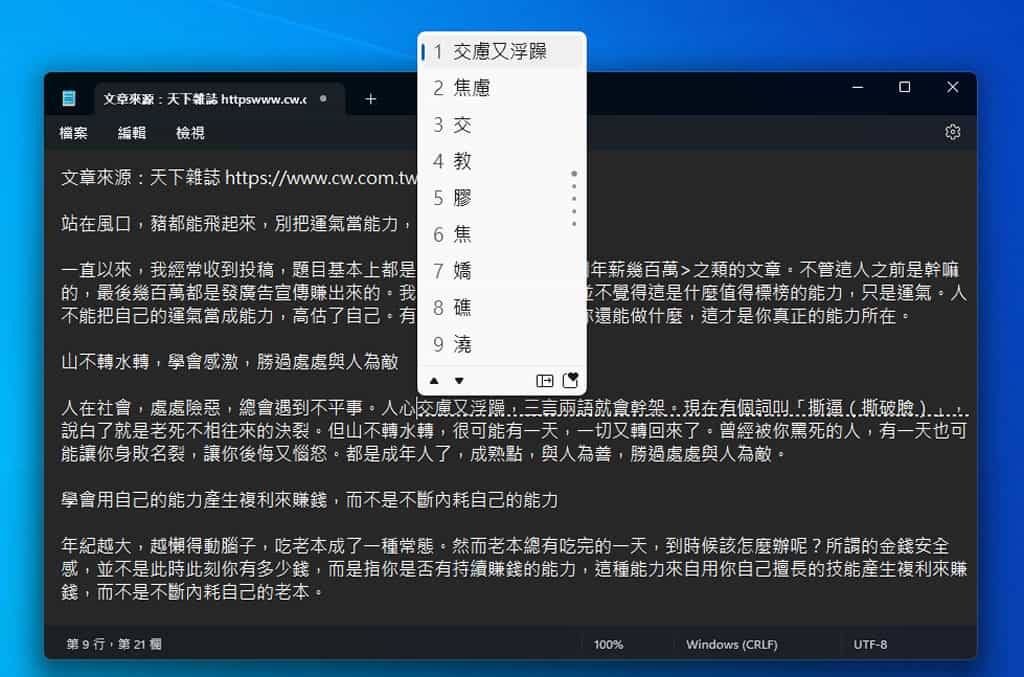The image size is (1024, 677).
Task: Add a new tab with plus button
Action: point(370,99)
